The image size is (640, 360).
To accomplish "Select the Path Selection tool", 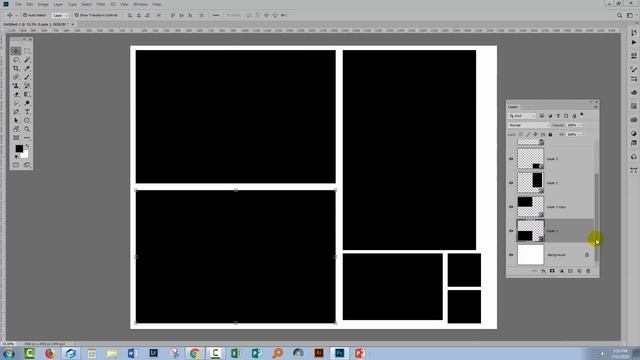I will pyautogui.click(x=16, y=120).
